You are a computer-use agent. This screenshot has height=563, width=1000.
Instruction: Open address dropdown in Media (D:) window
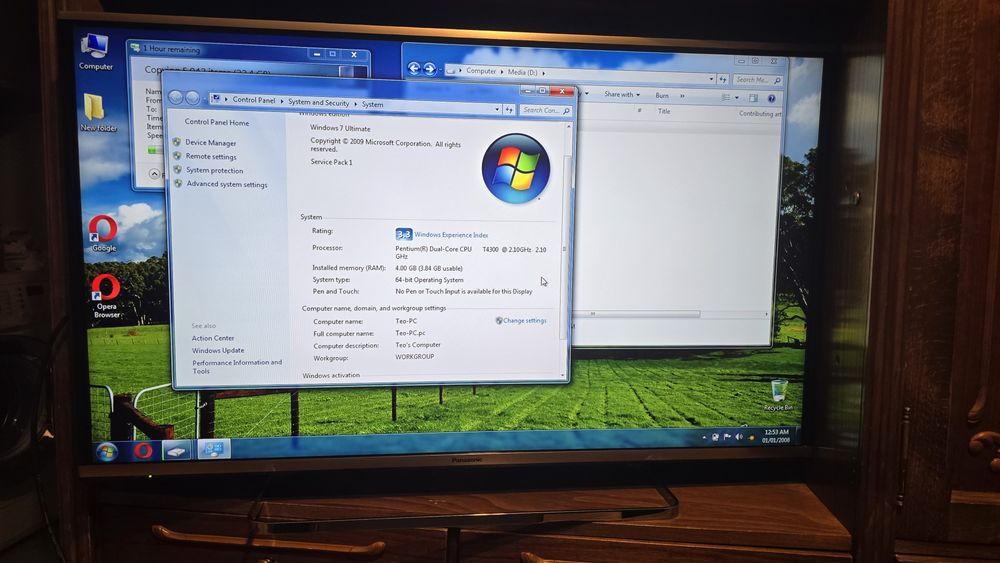tap(711, 79)
